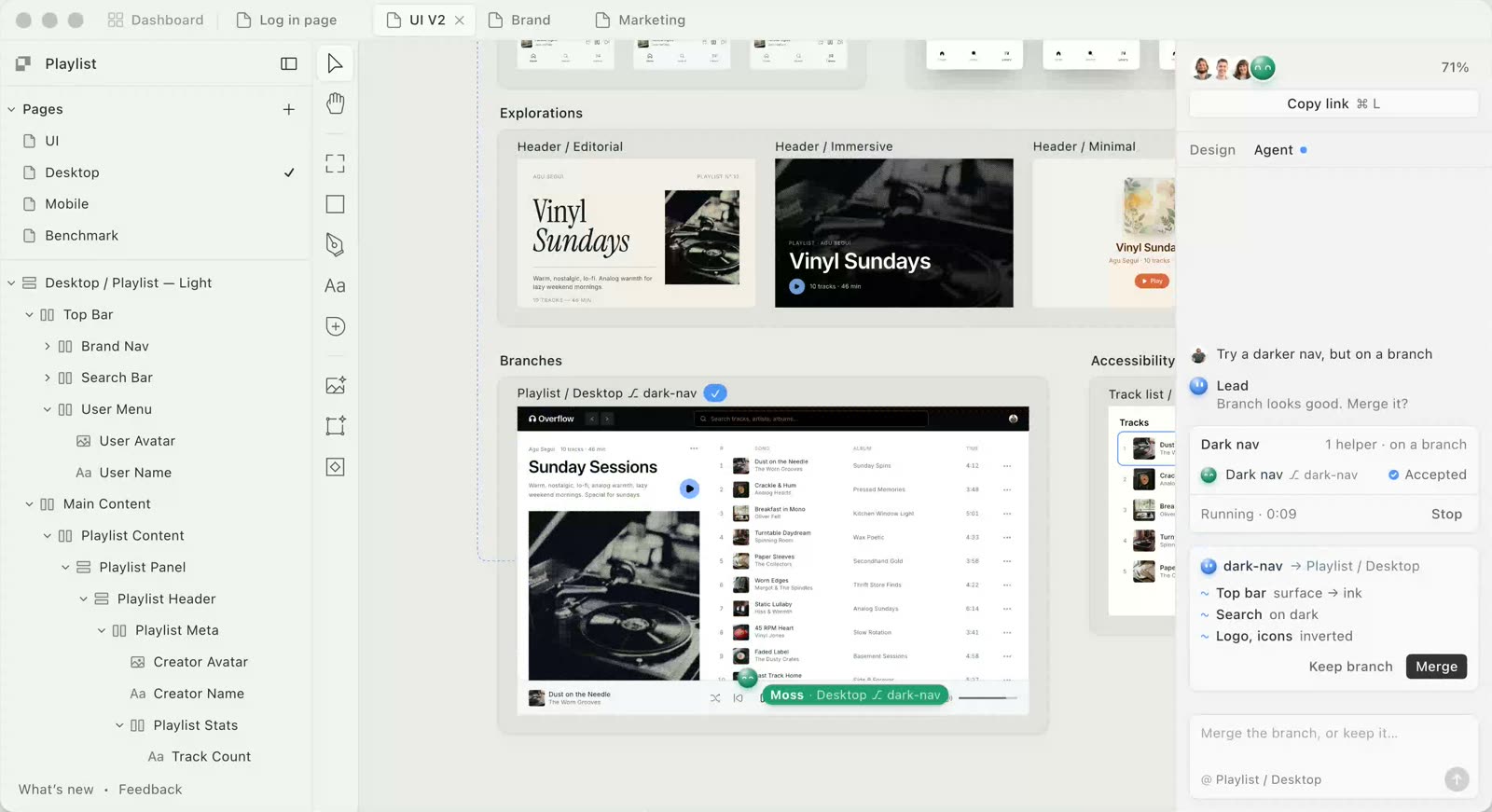The width and height of the screenshot is (1492, 812).
Task: Select the Move cursor tool
Action: (335, 63)
